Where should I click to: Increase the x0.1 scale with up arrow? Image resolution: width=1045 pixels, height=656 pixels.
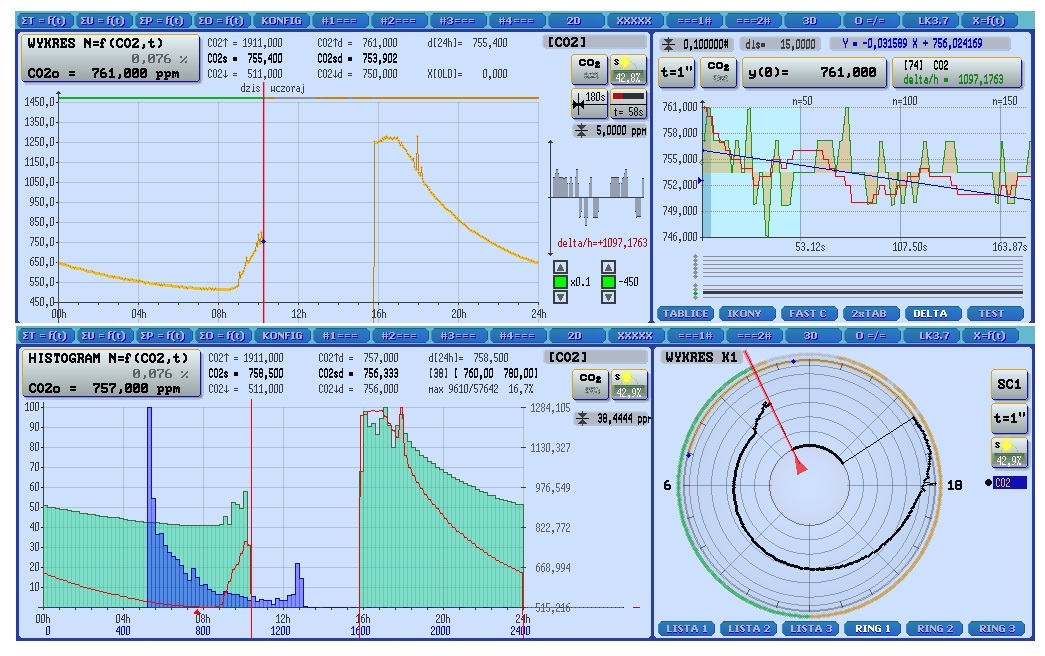tap(560, 267)
